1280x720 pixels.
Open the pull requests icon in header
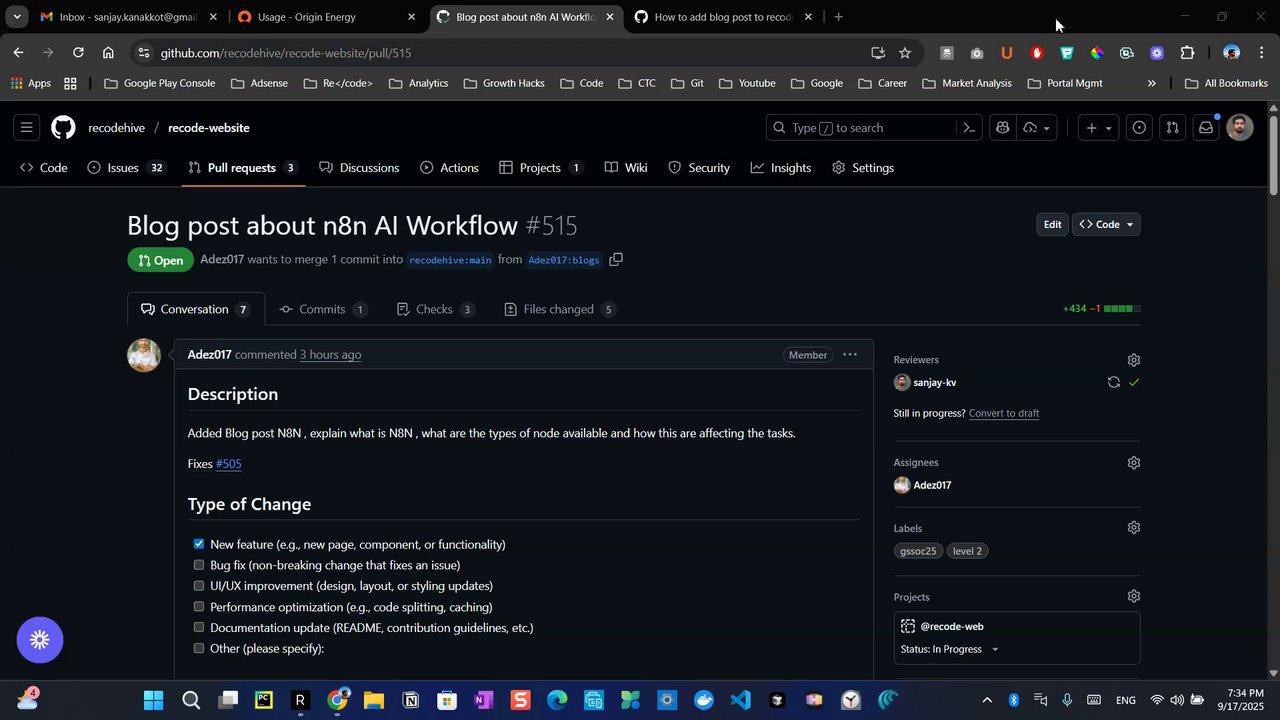(x=1172, y=128)
